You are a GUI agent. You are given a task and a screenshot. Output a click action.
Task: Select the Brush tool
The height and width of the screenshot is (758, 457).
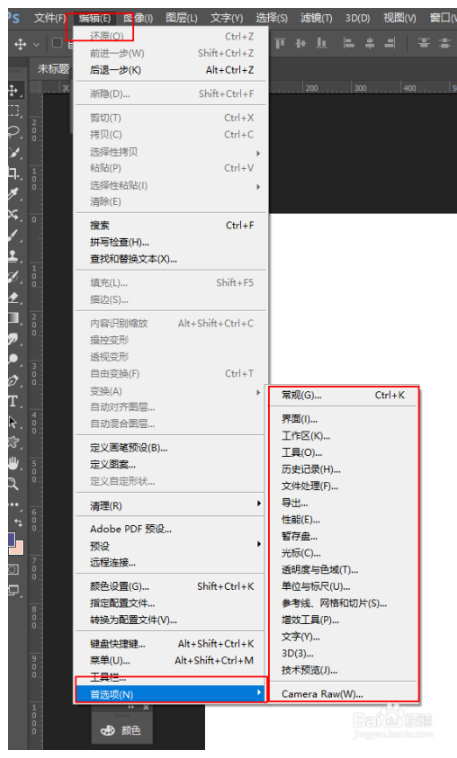click(x=14, y=235)
